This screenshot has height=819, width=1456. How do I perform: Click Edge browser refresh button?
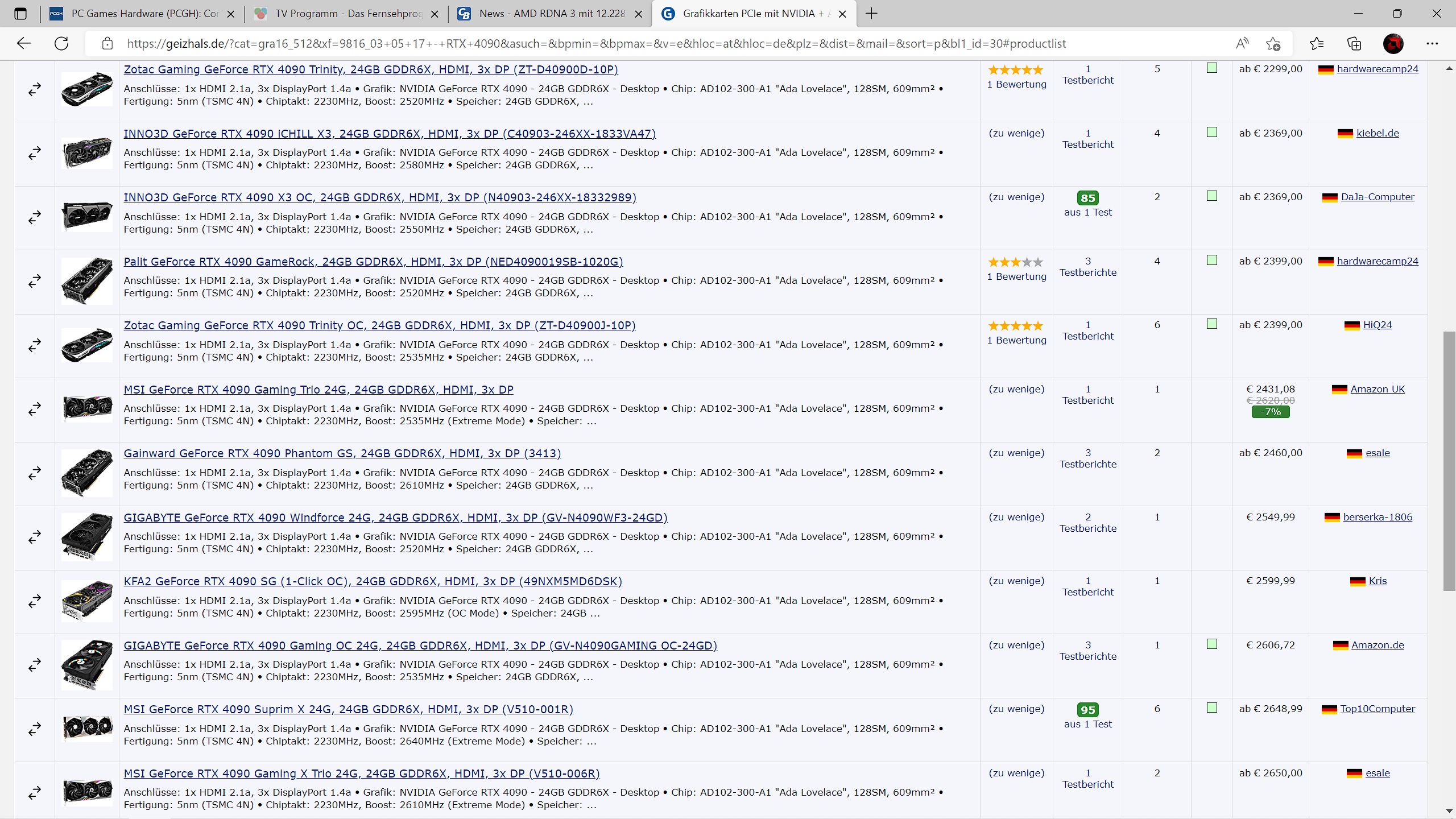tap(61, 44)
